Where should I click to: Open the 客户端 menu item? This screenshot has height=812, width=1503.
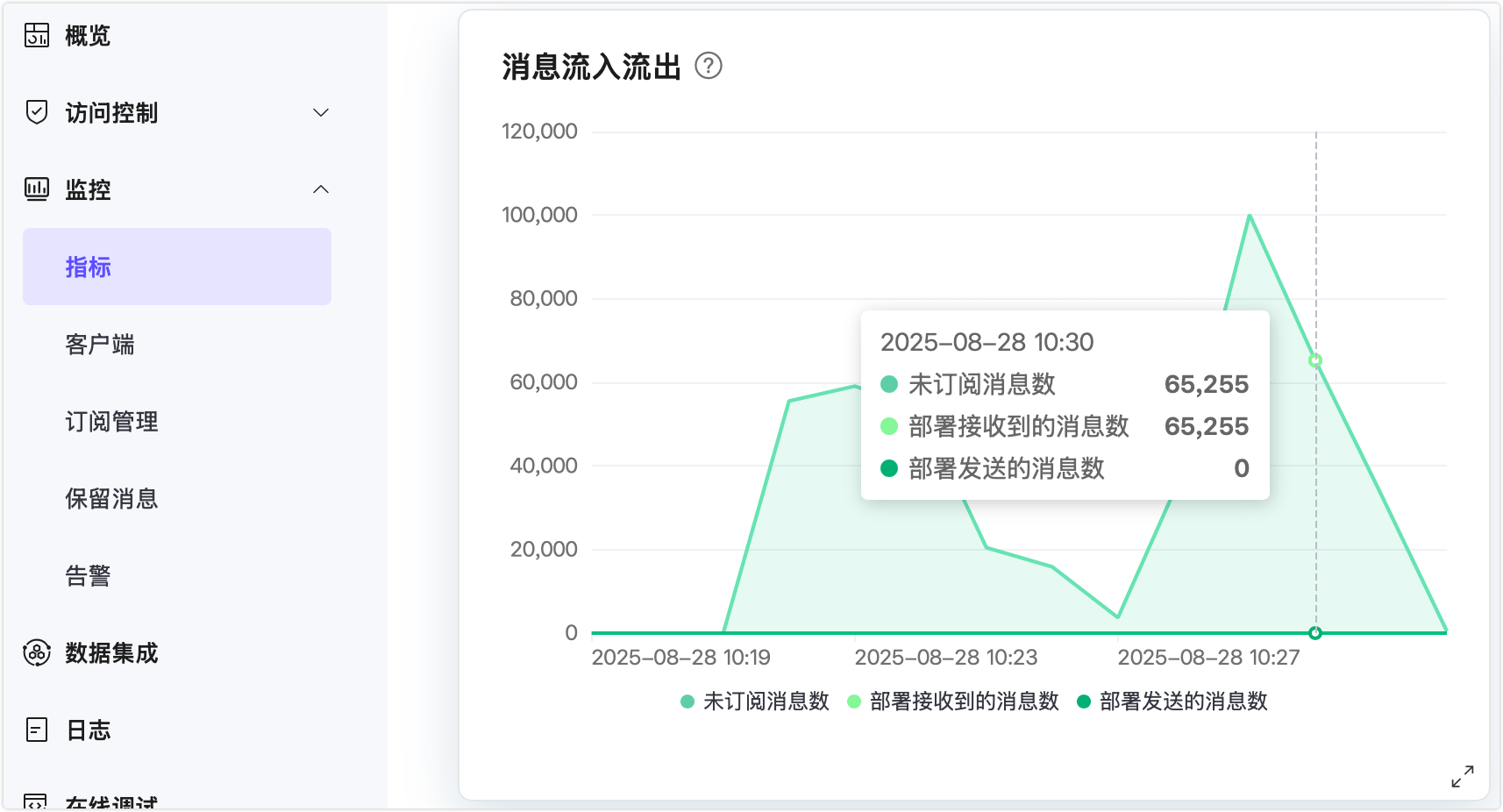point(100,344)
